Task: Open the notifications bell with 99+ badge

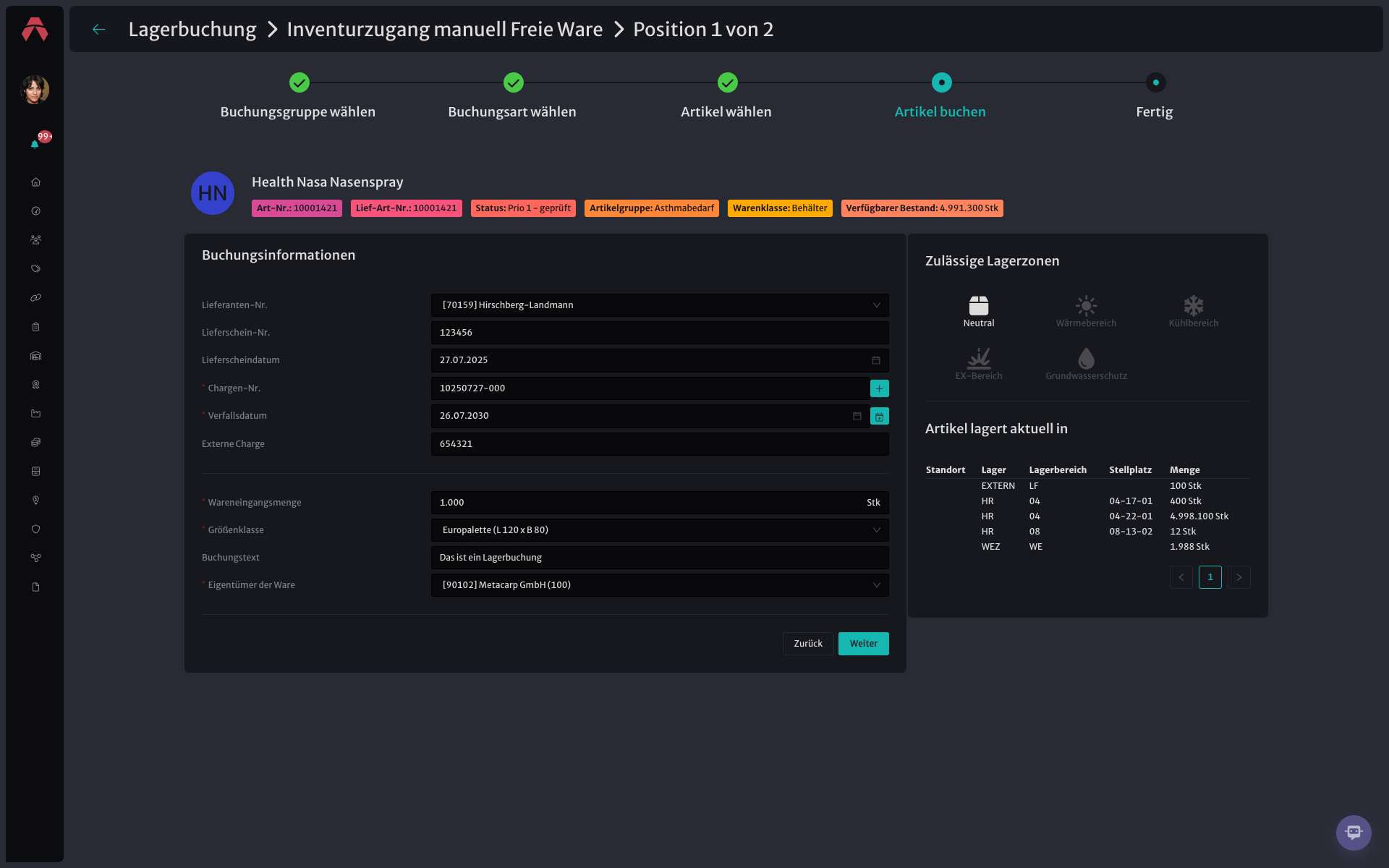Action: [35, 144]
